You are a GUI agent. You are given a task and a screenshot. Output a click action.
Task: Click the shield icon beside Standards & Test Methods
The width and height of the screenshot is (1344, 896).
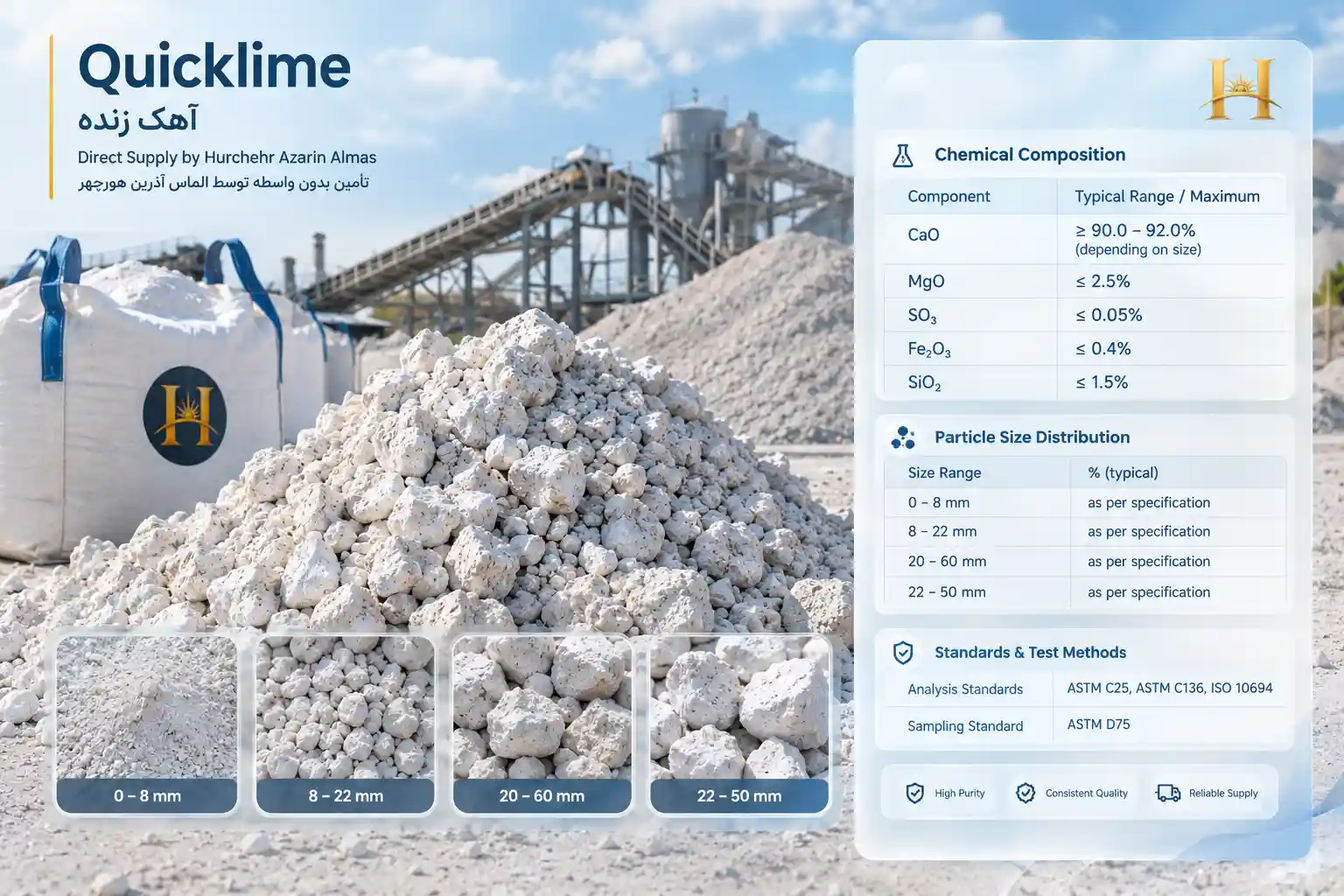tap(903, 653)
